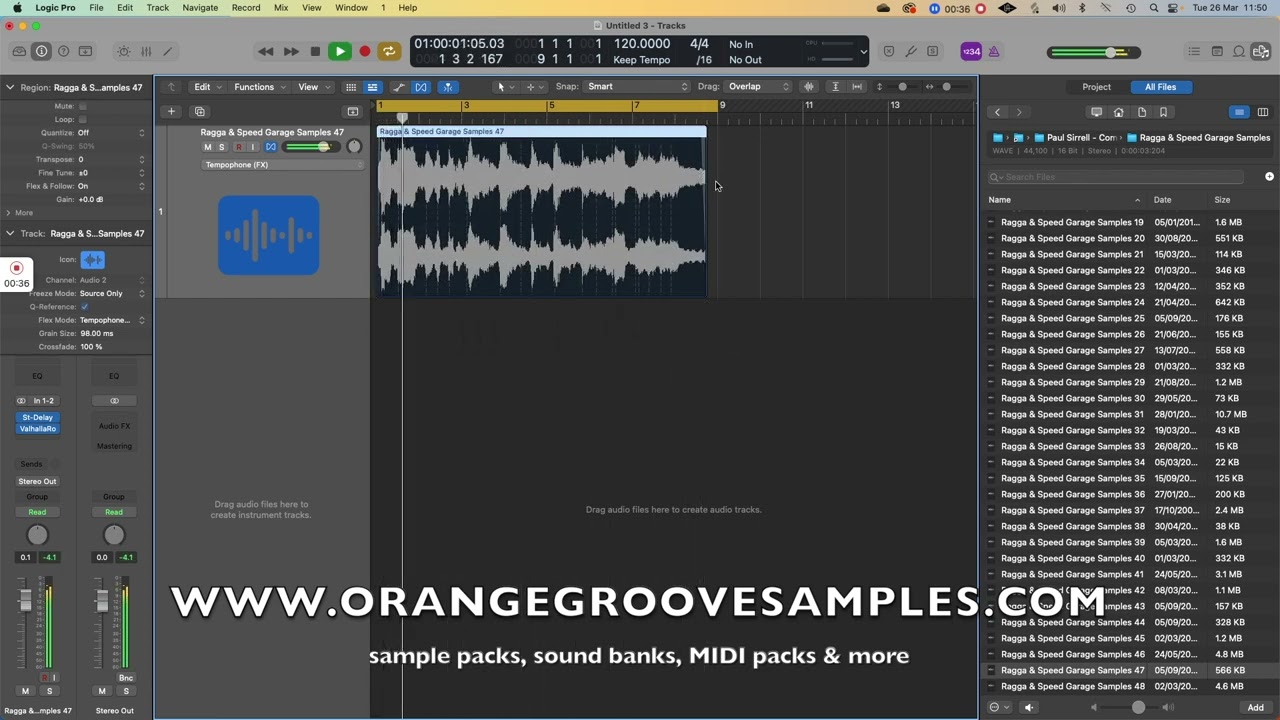The width and height of the screenshot is (1280, 720).
Task: Adjust horizontal zoom slider
Action: 946,87
